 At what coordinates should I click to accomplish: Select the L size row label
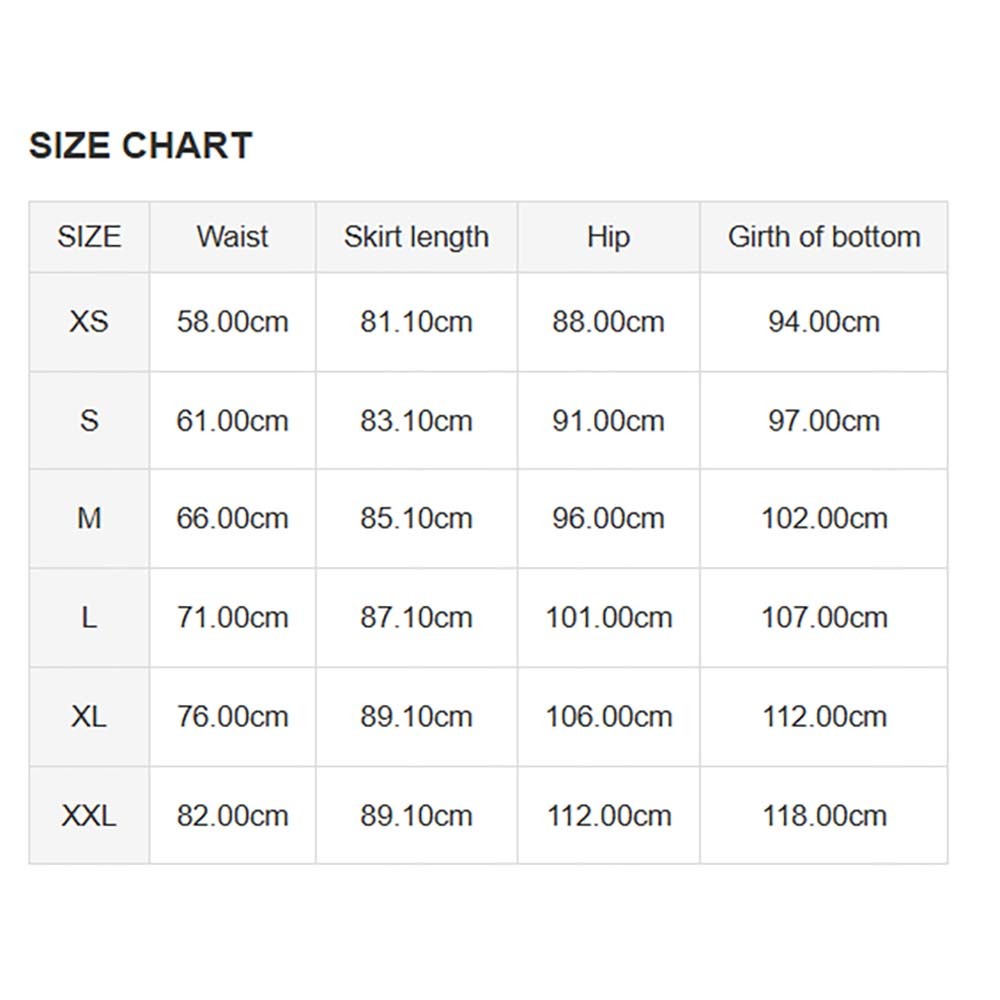(x=89, y=618)
